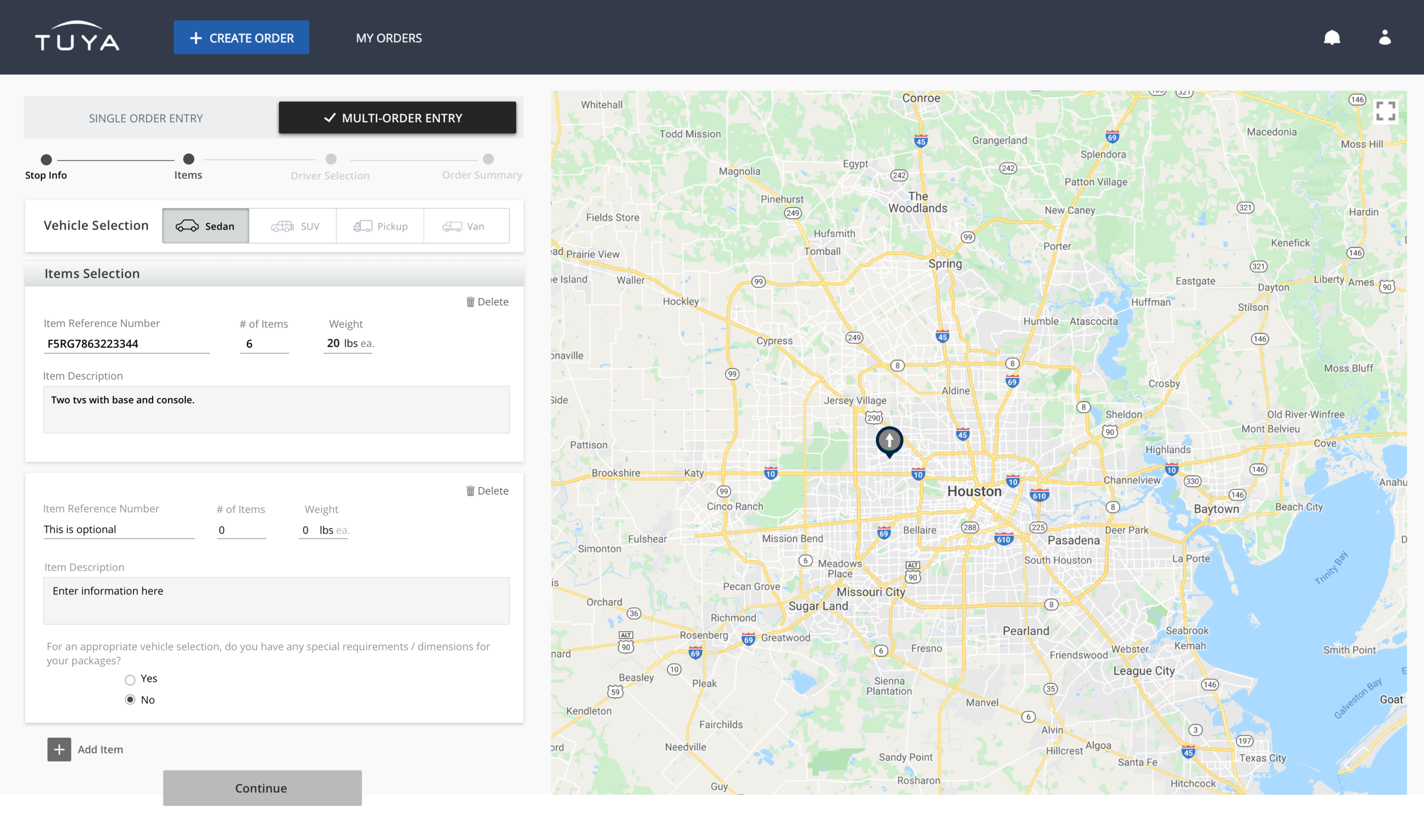Jump to the Driver Selection step
1424x840 pixels.
point(330,167)
